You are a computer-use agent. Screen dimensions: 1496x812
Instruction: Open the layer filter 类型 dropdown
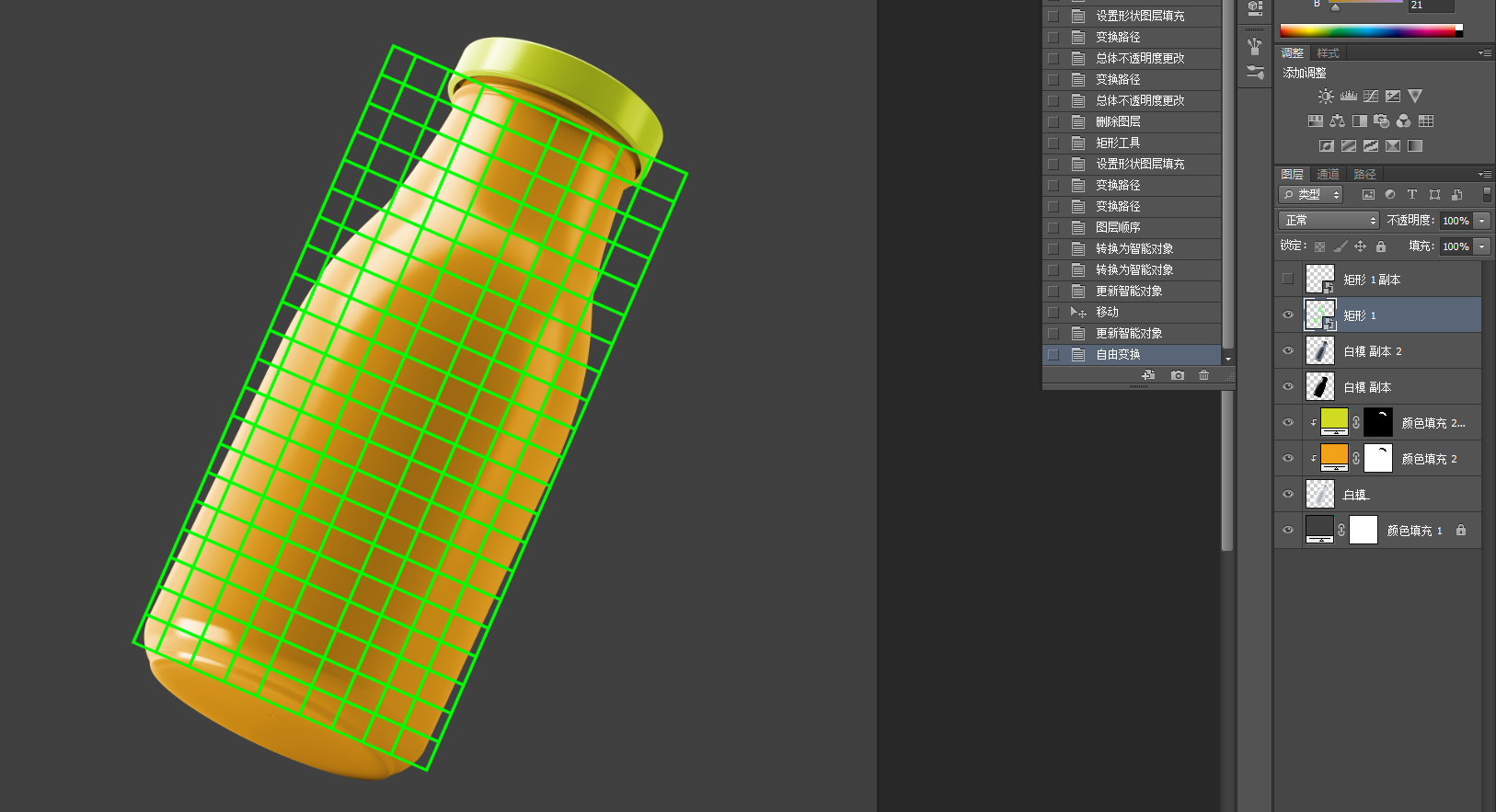pos(1311,195)
